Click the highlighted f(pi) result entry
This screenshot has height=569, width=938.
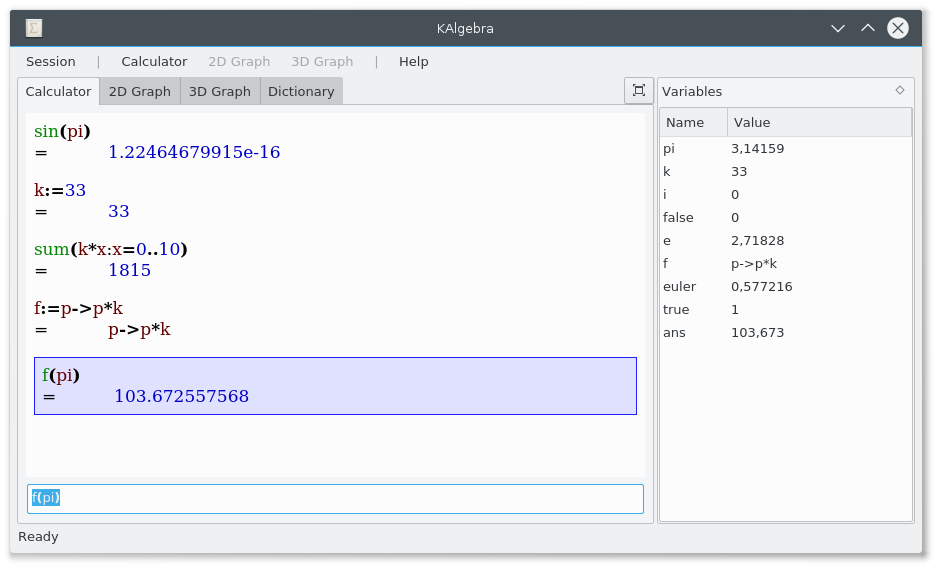(x=335, y=385)
